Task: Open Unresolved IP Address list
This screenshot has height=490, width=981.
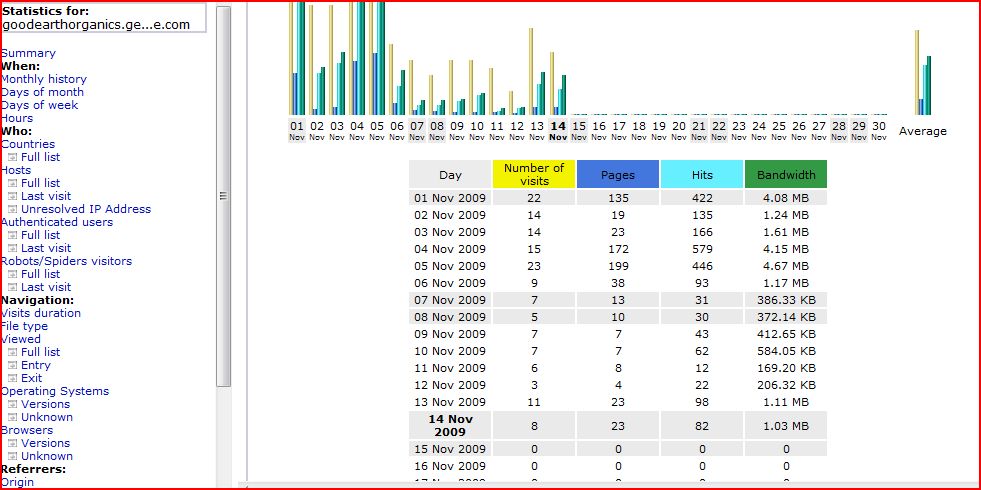Action: pyautogui.click(x=86, y=209)
